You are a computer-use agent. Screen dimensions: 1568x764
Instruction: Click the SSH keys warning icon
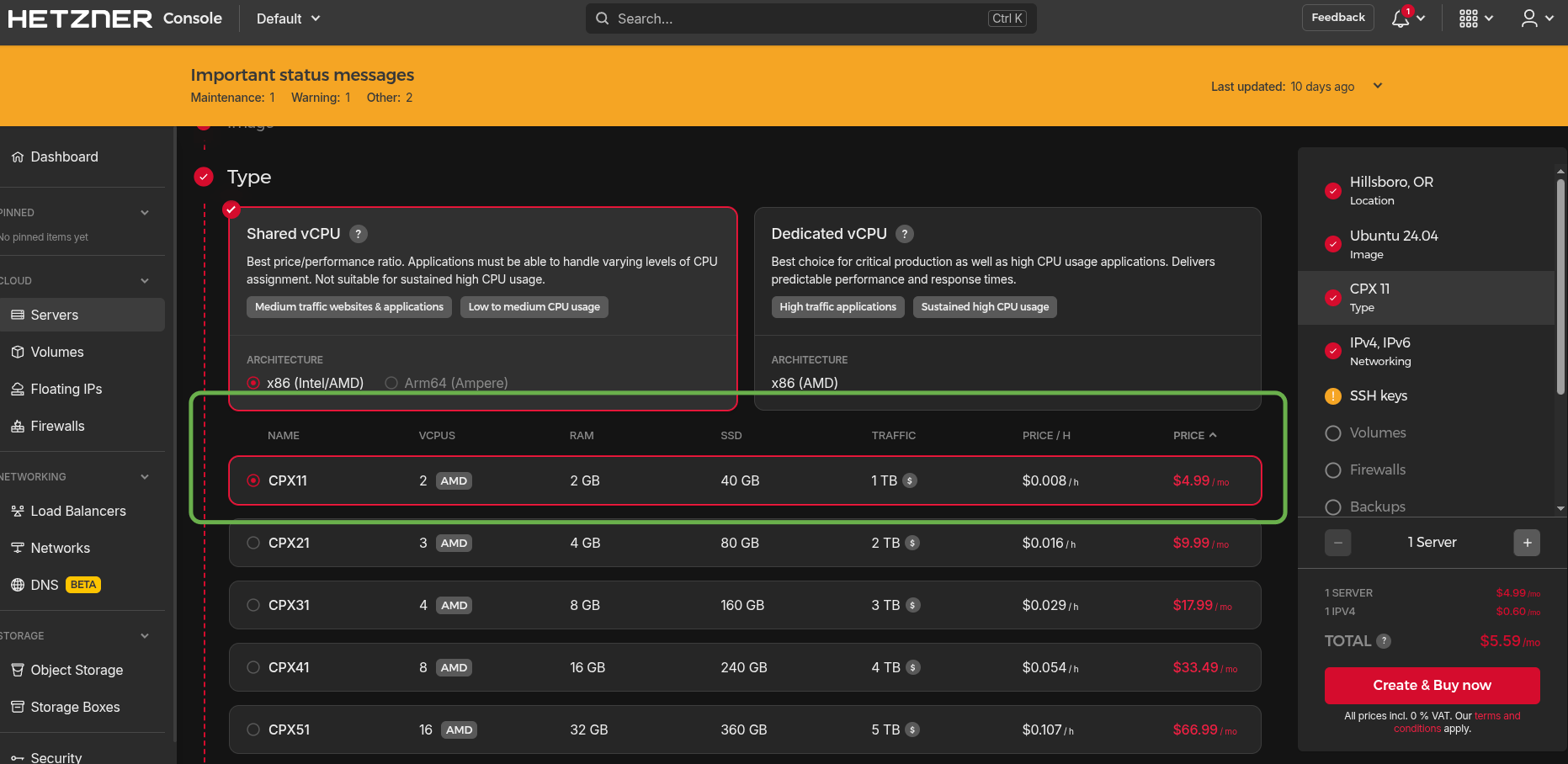tap(1333, 396)
